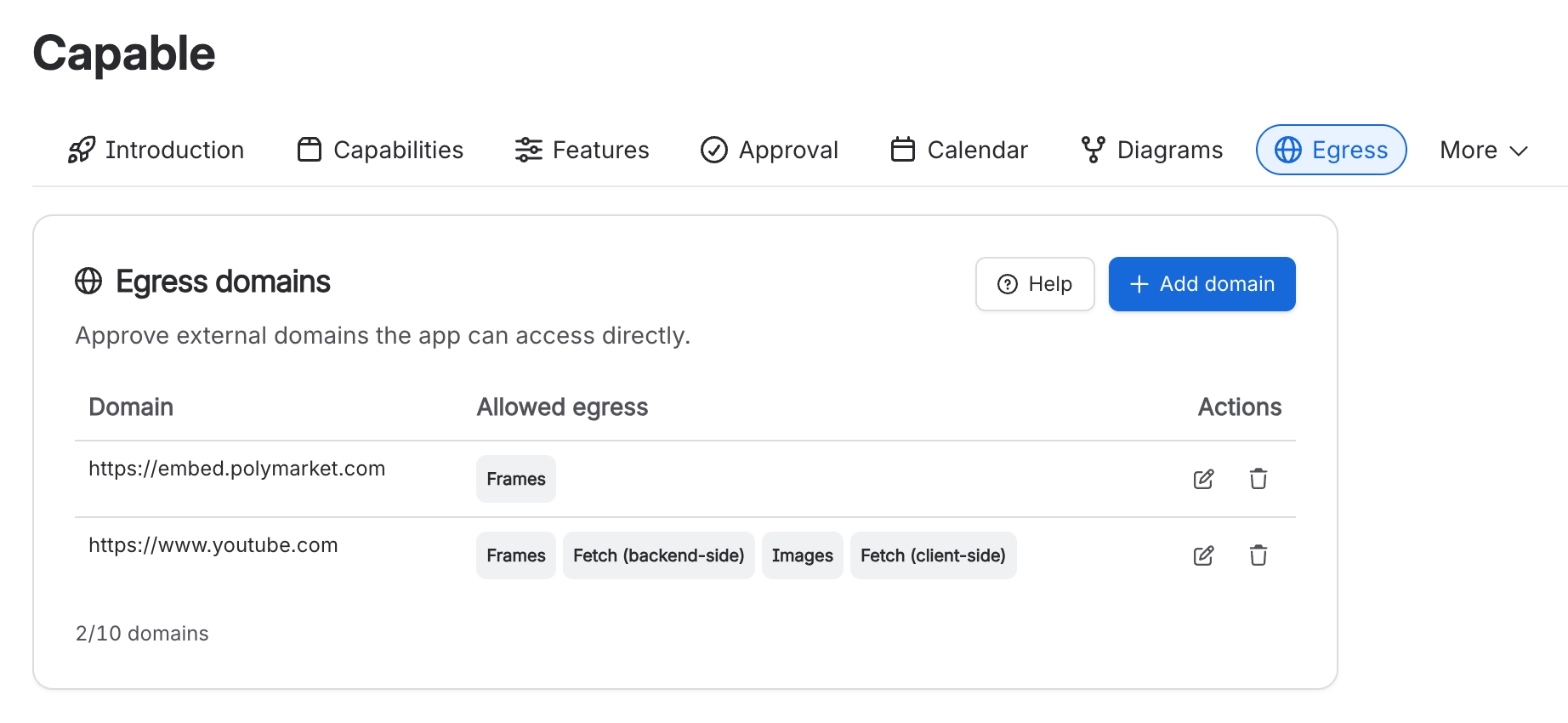This screenshot has width=1568, height=723.
Task: Go to the Features tab
Action: pos(582,150)
